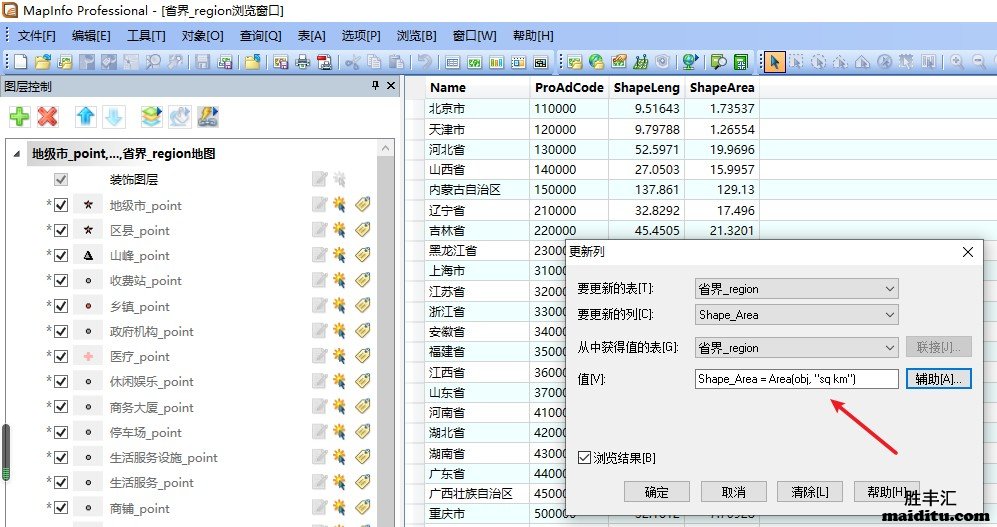Open the 查询[Q] menu
Viewport: 997px width, 527px height.
tap(260, 36)
